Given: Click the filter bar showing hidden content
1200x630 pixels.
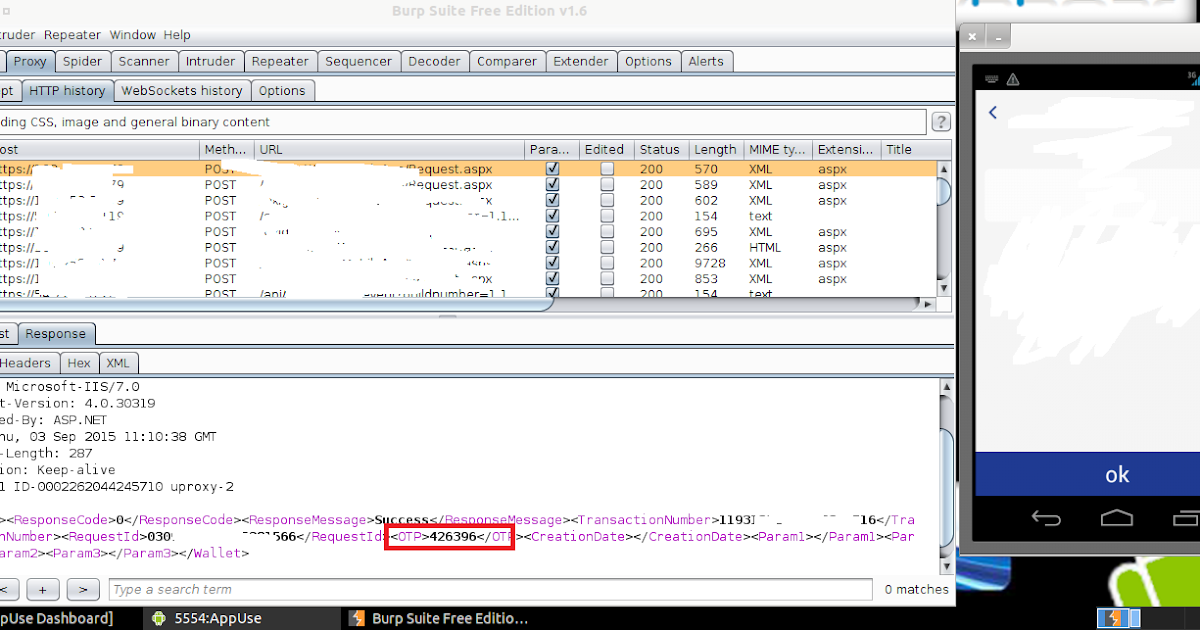Looking at the screenshot, I should (463, 122).
